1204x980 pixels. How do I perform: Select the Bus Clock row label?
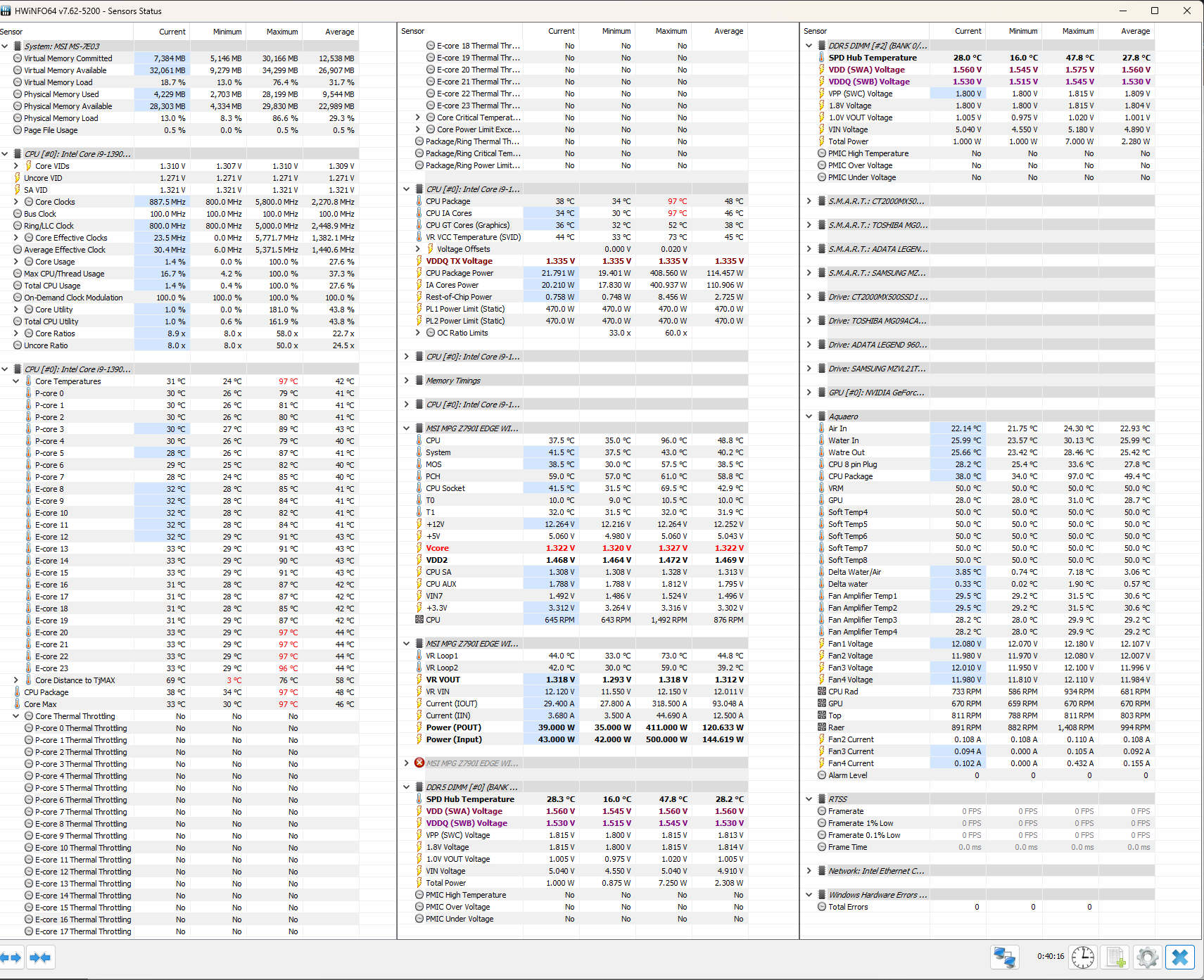[x=40, y=214]
